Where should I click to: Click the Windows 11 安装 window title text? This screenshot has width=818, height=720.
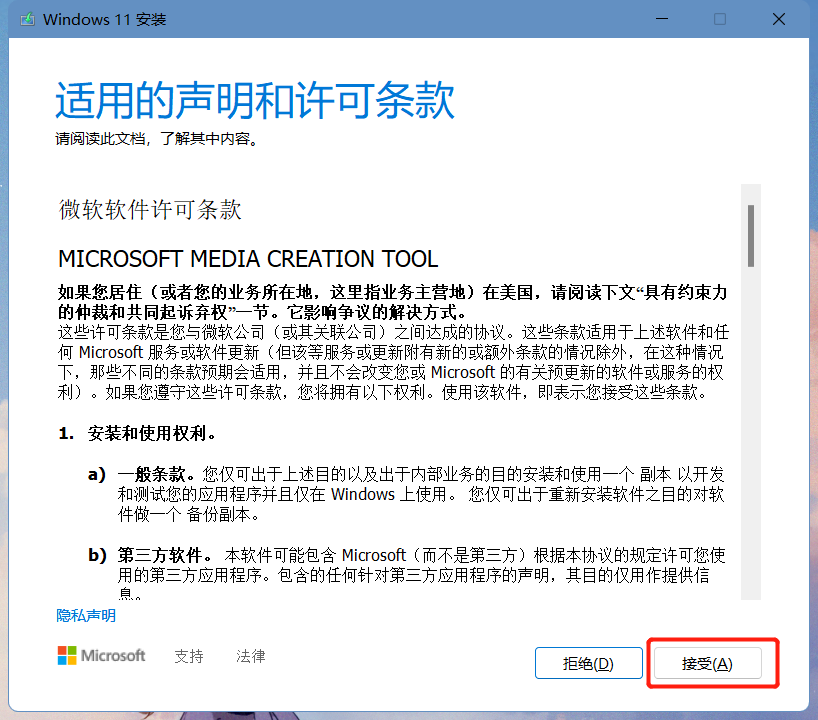pyautogui.click(x=104, y=20)
